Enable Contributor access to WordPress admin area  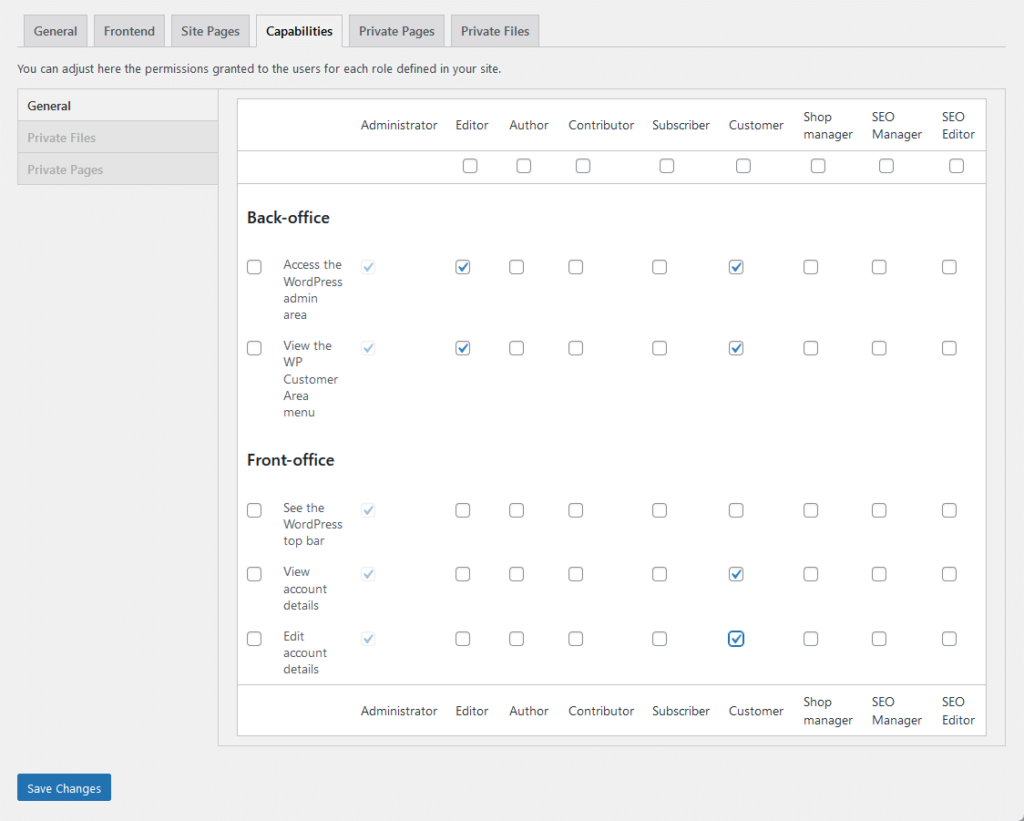point(575,267)
